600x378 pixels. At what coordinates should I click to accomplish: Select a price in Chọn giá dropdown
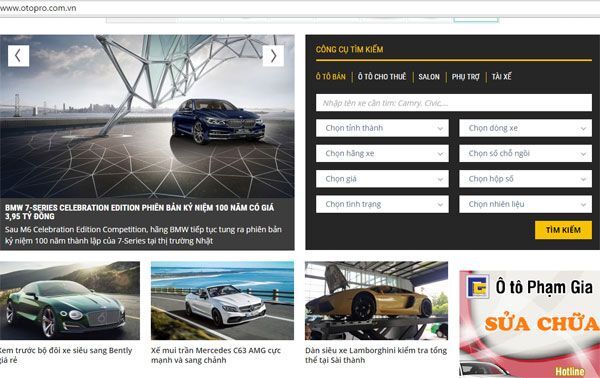click(382, 179)
